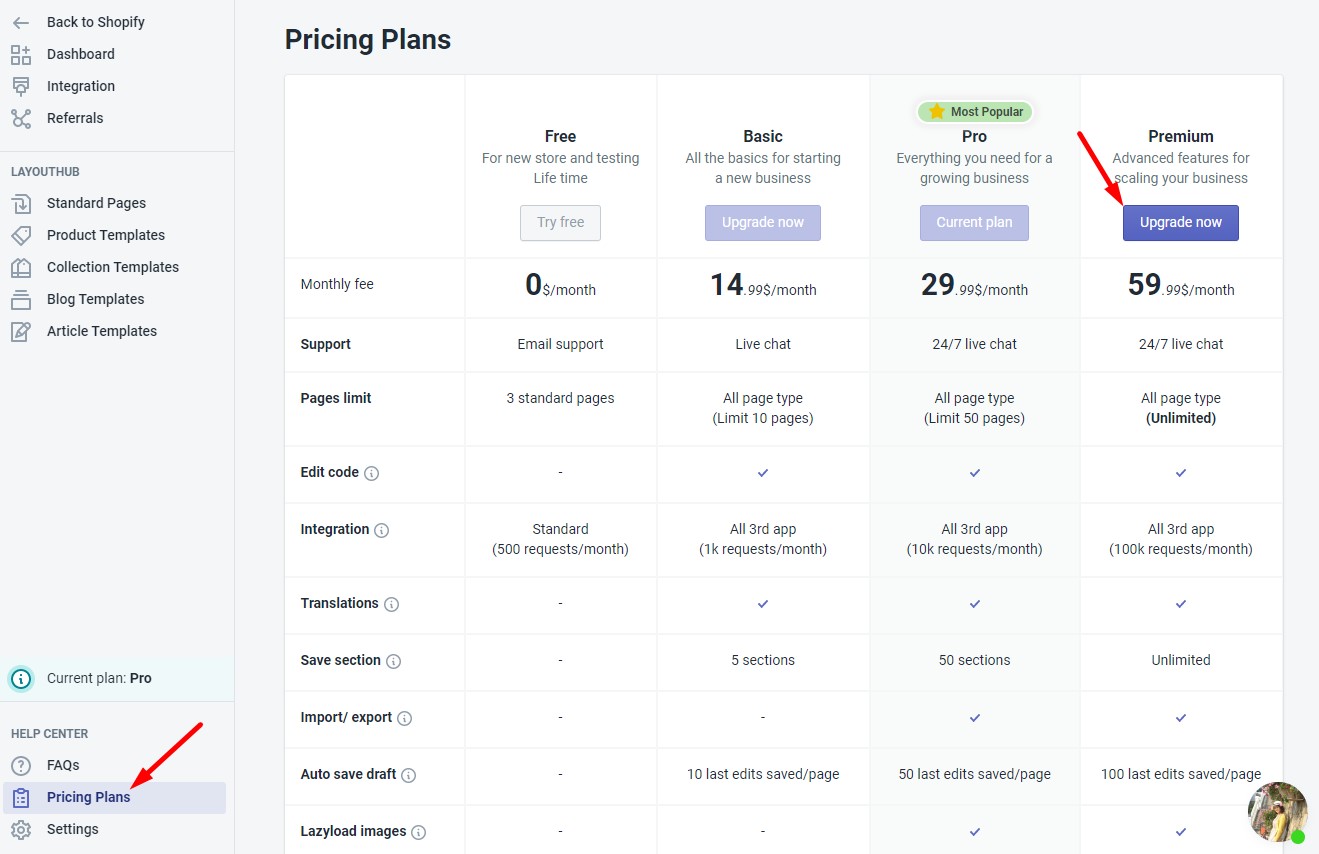The image size is (1319, 854).
Task: Click the Integration sidebar icon
Action: pyautogui.click(x=21, y=86)
